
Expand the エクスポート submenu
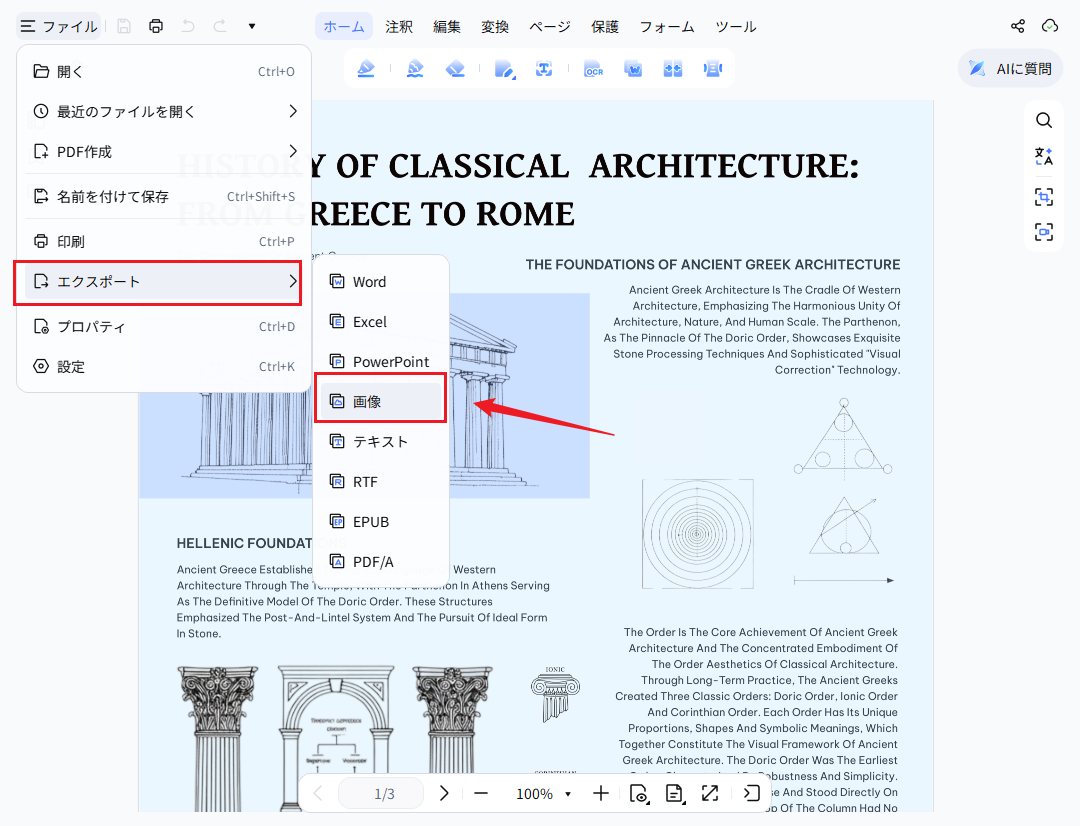pos(164,281)
